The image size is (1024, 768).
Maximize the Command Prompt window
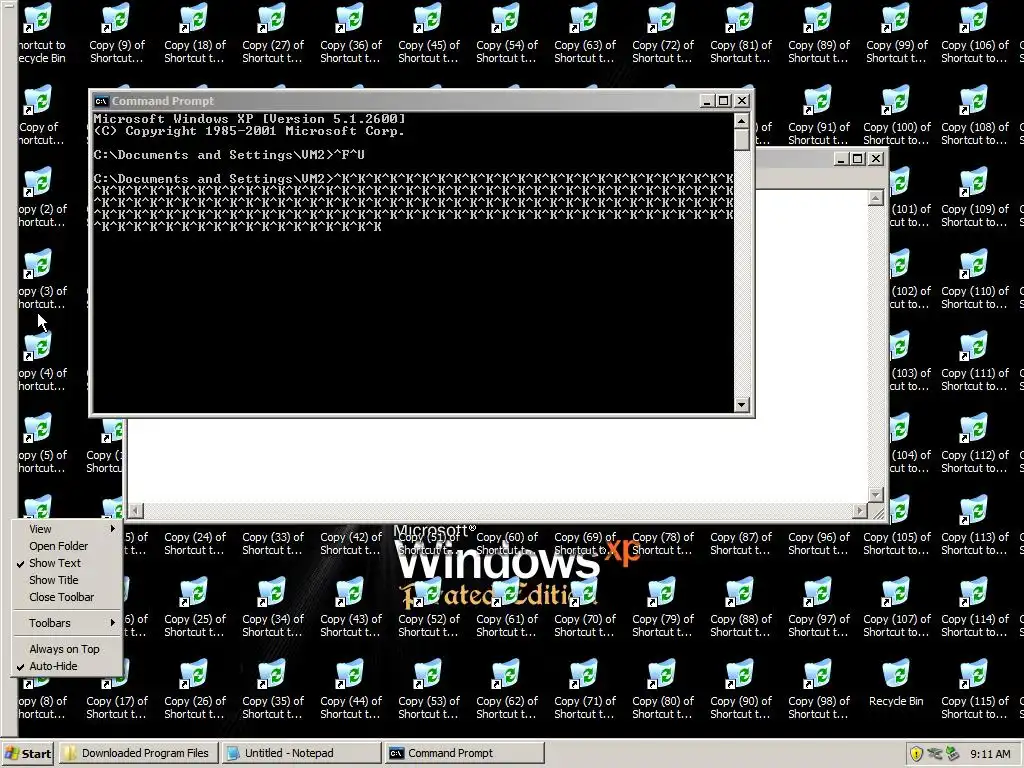point(724,101)
